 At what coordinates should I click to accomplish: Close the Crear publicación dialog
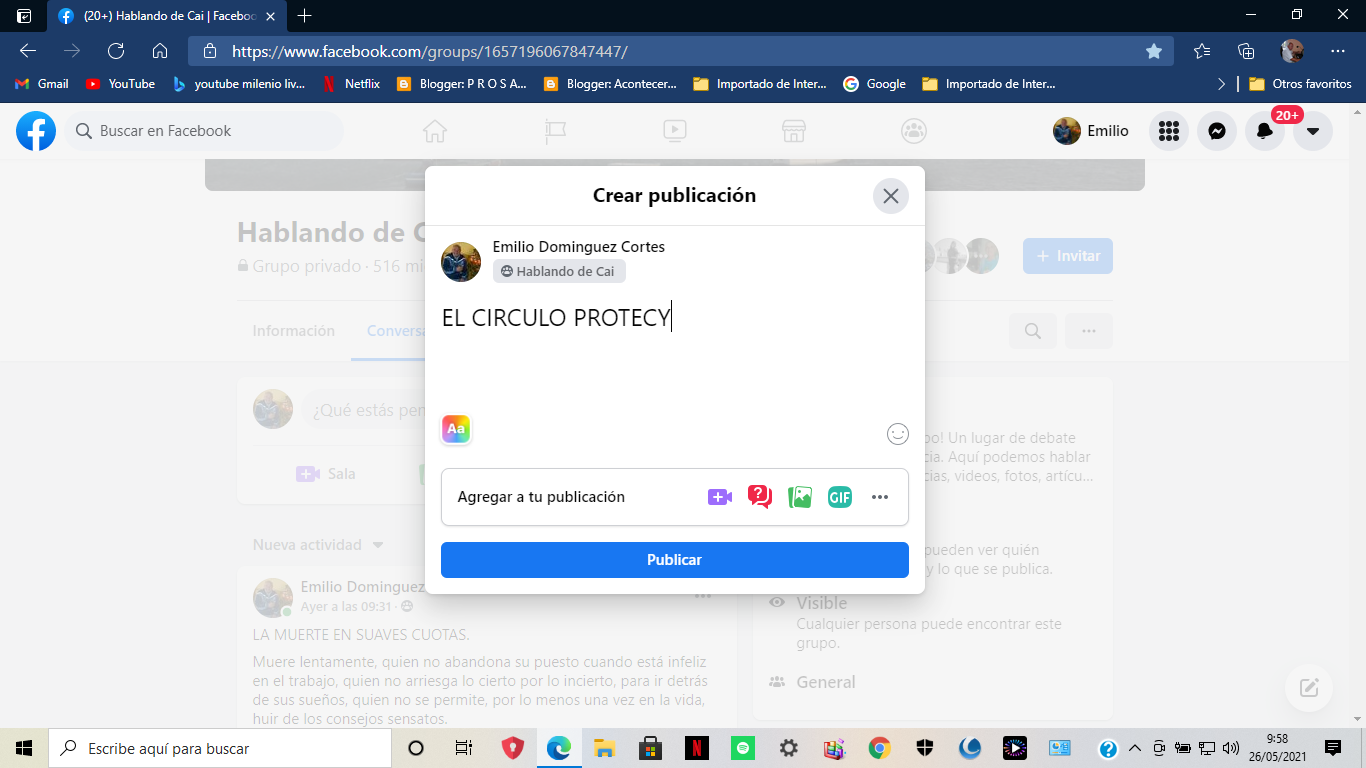891,196
